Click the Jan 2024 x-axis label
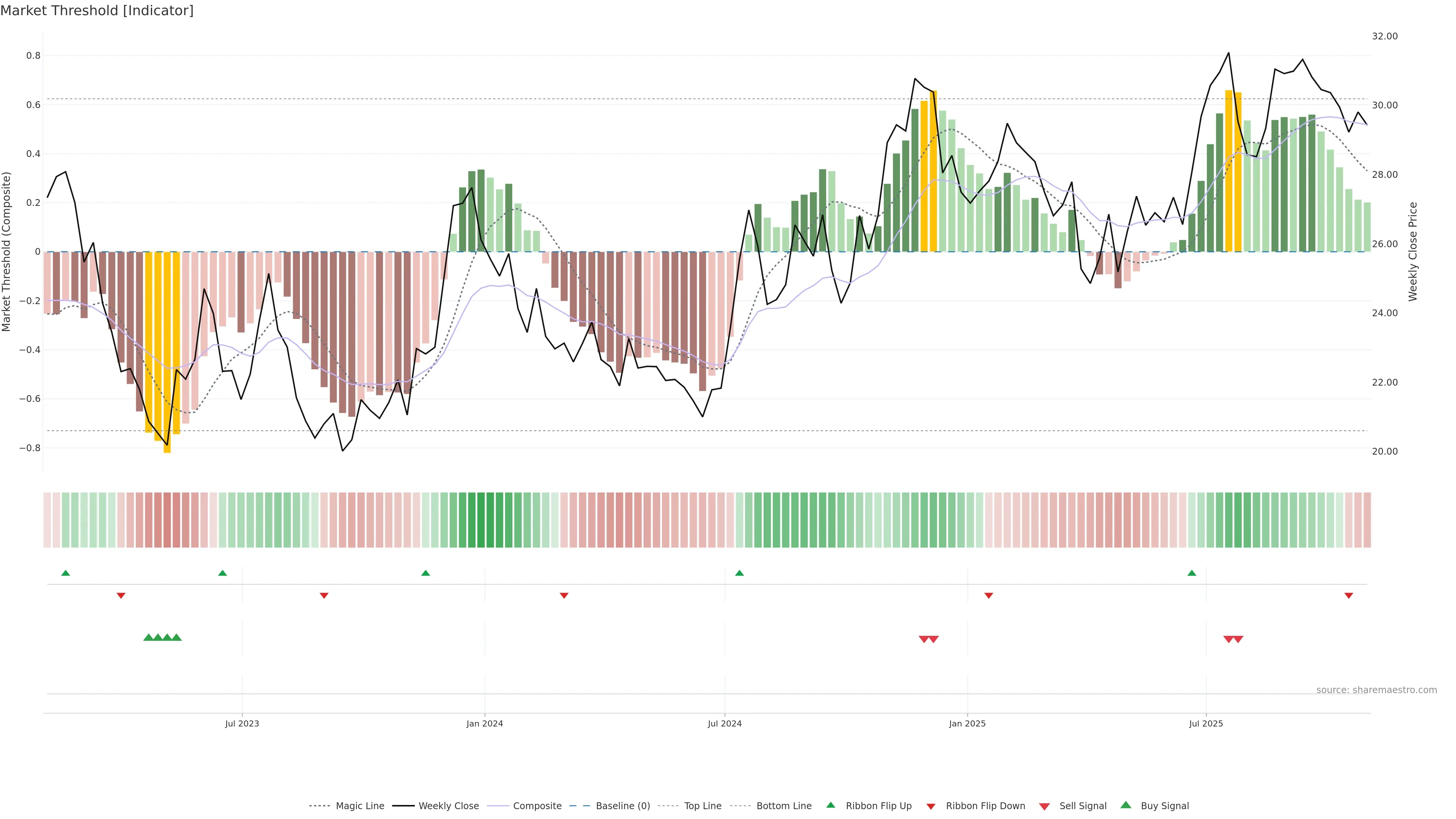The width and height of the screenshot is (1456, 819). tap(485, 723)
